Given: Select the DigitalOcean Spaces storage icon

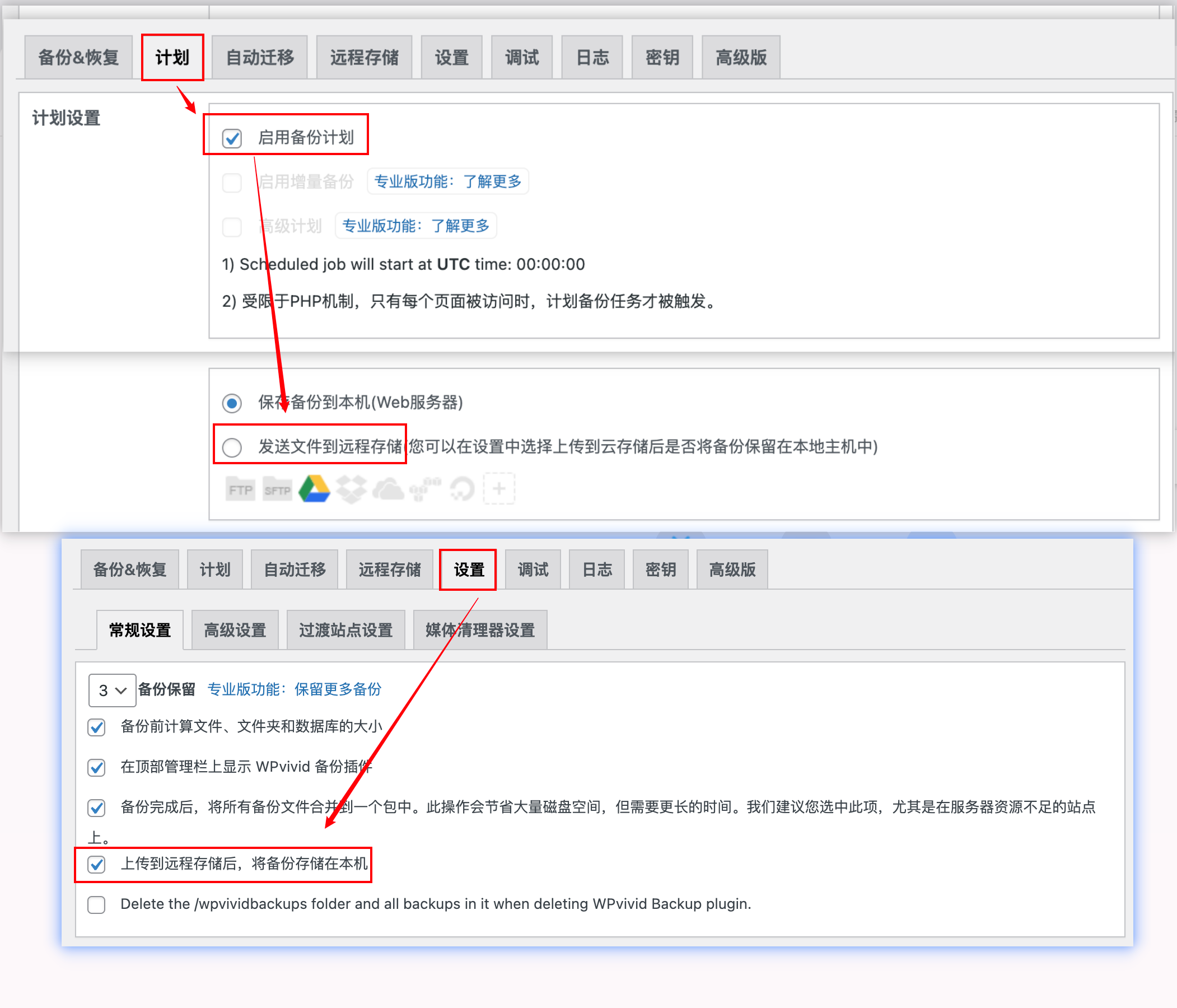Looking at the screenshot, I should tap(463, 489).
